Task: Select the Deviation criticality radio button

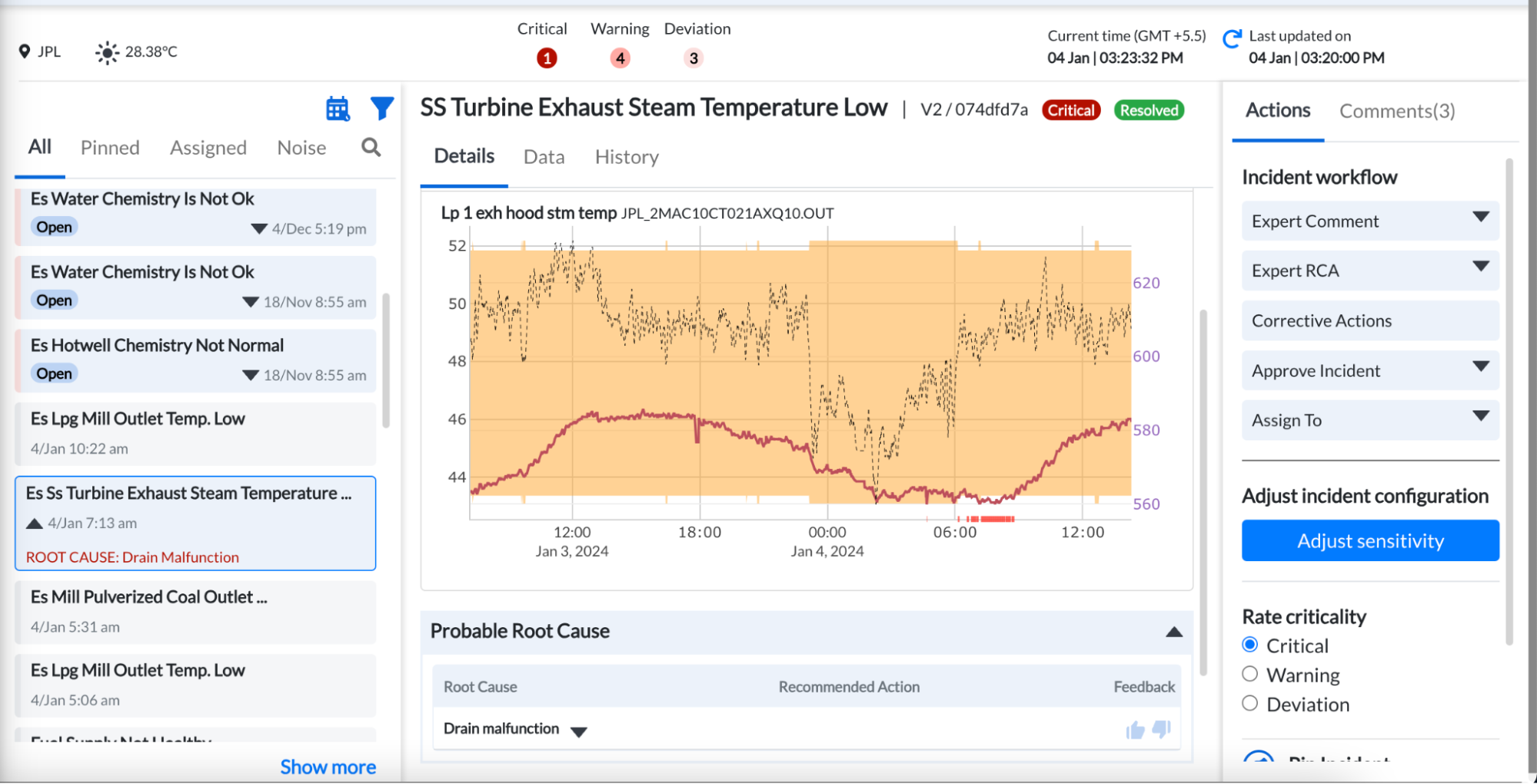Action: (x=1250, y=703)
